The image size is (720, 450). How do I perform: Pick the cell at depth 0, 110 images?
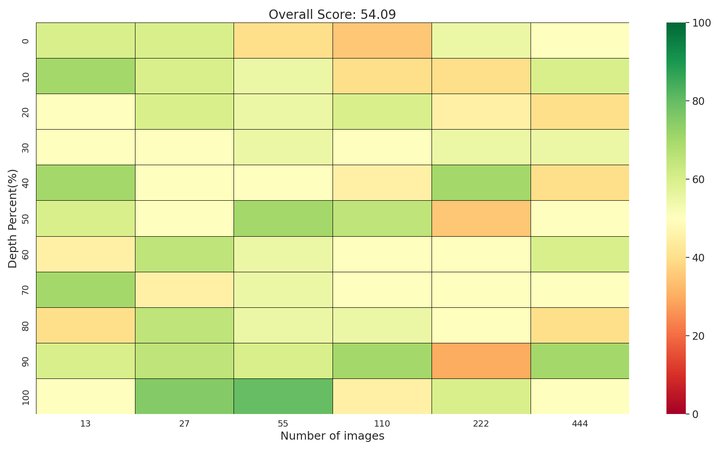[381, 40]
